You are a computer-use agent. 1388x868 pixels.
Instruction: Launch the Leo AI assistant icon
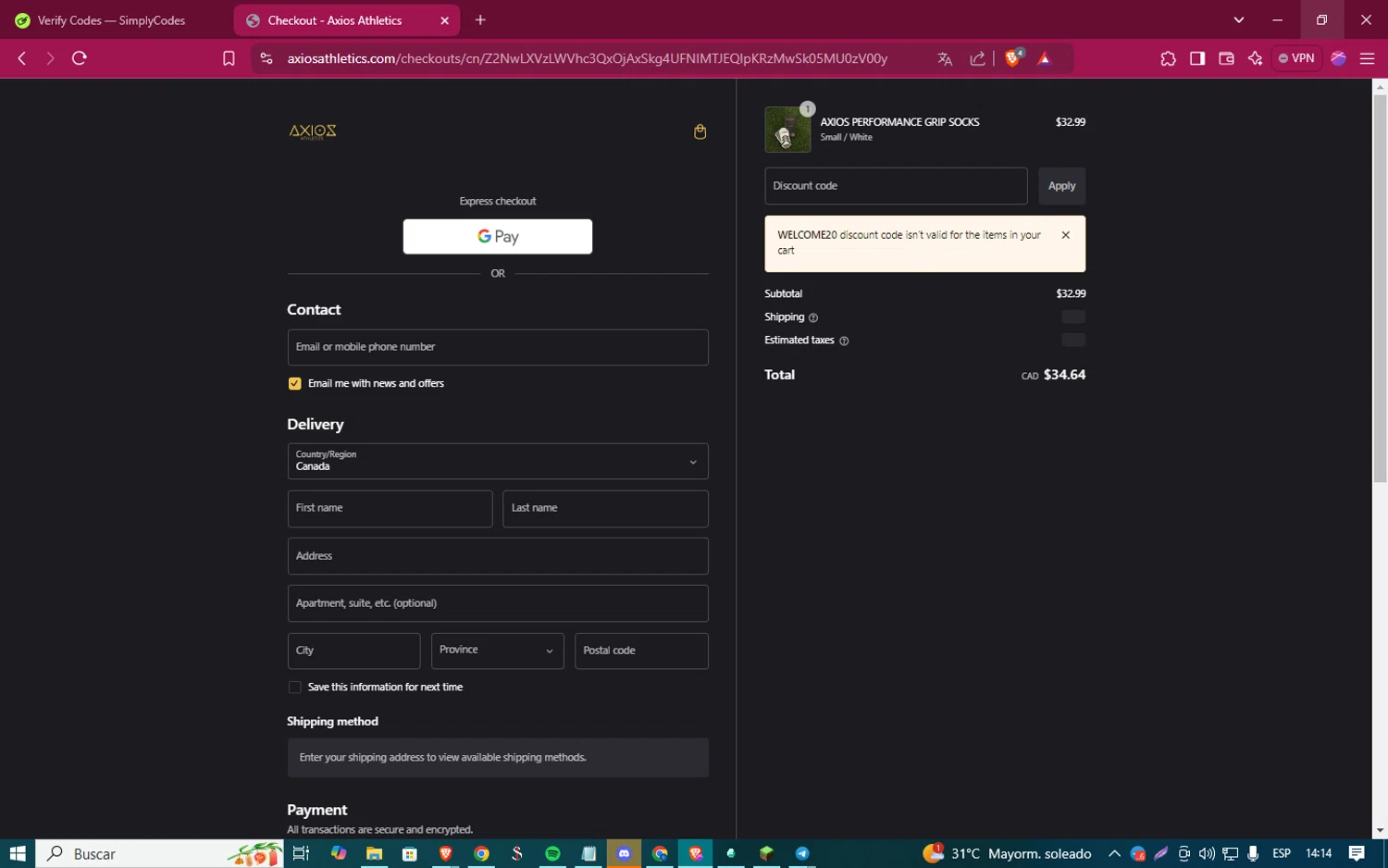pos(1255,58)
